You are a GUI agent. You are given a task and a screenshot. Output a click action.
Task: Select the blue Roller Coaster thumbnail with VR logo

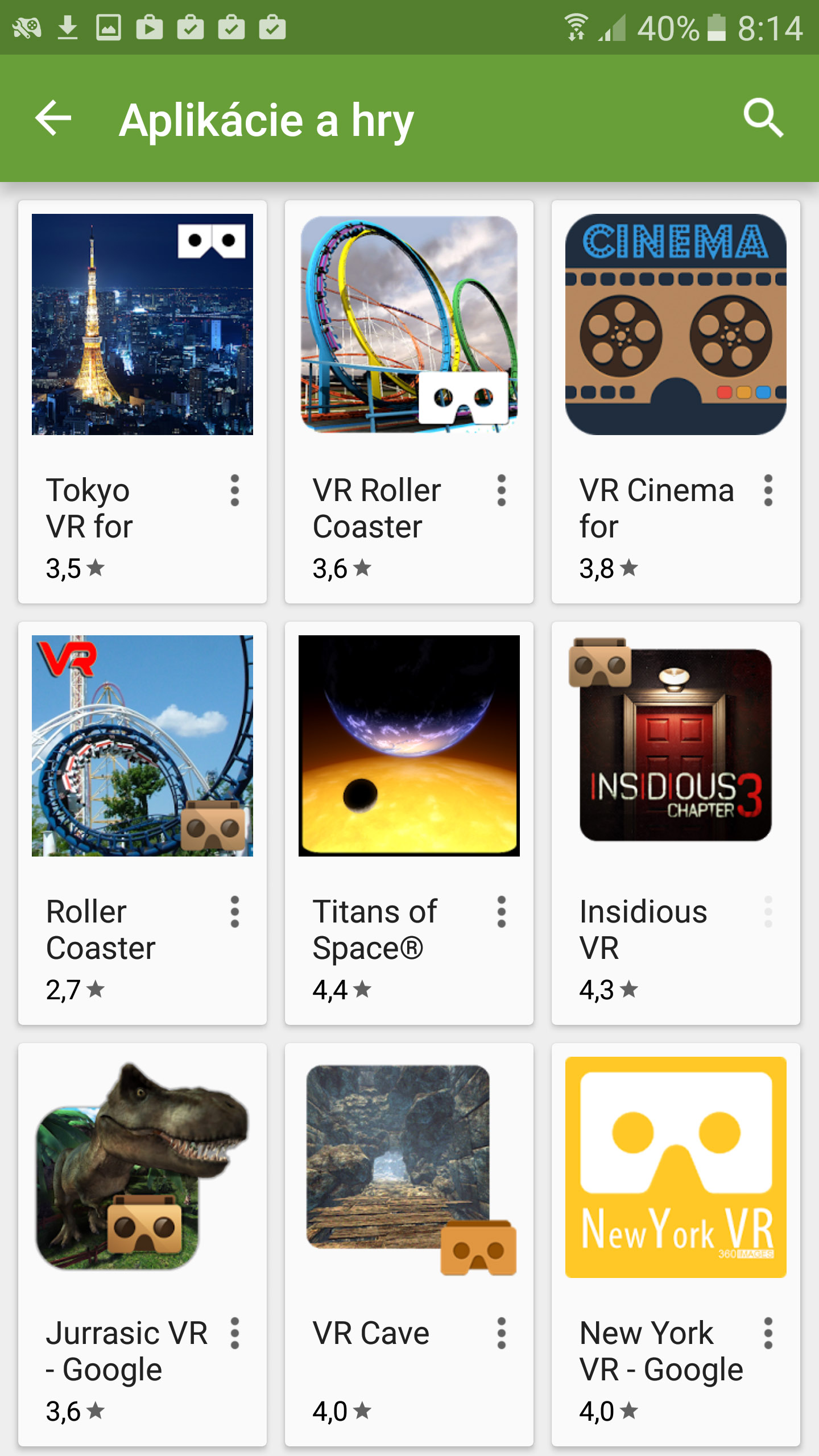tap(142, 746)
